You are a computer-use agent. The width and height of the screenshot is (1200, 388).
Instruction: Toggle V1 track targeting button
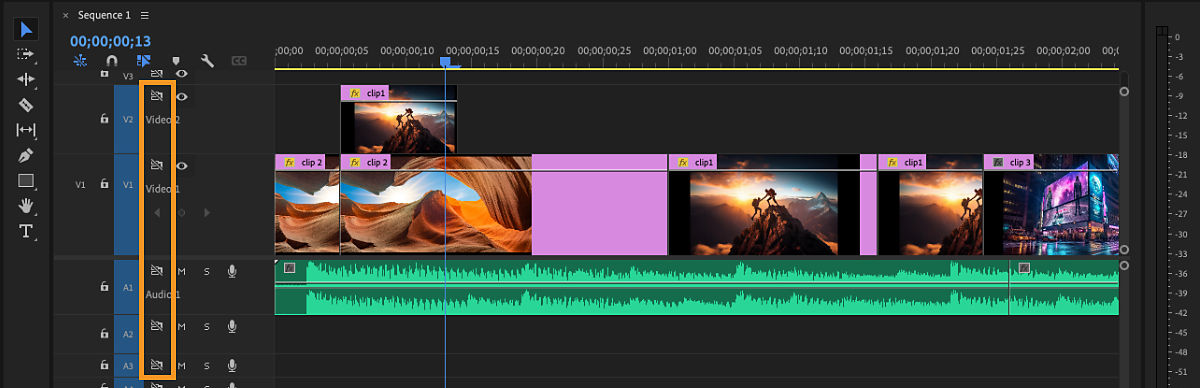tap(127, 185)
